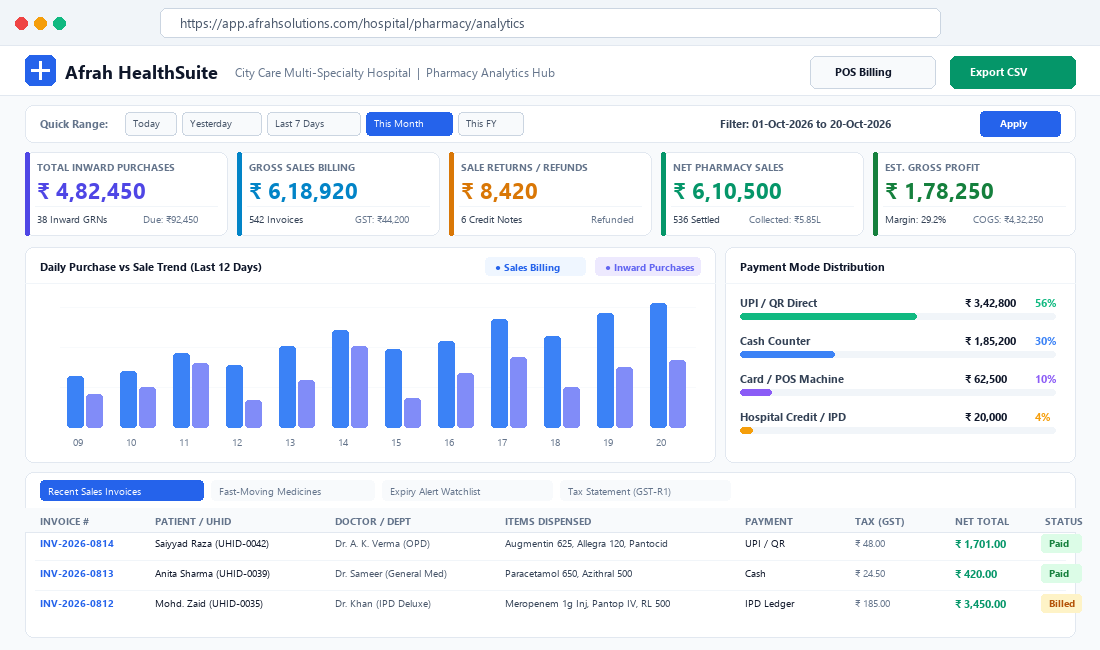
Task: Click the NET TOTAL column header
Action: pyautogui.click(x=981, y=522)
